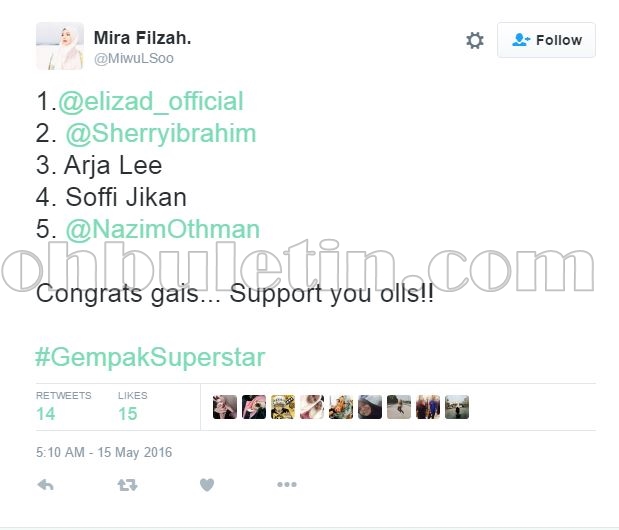Image resolution: width=619 pixels, height=530 pixels.
Task: View the 15 likes list
Action: pyautogui.click(x=132, y=407)
